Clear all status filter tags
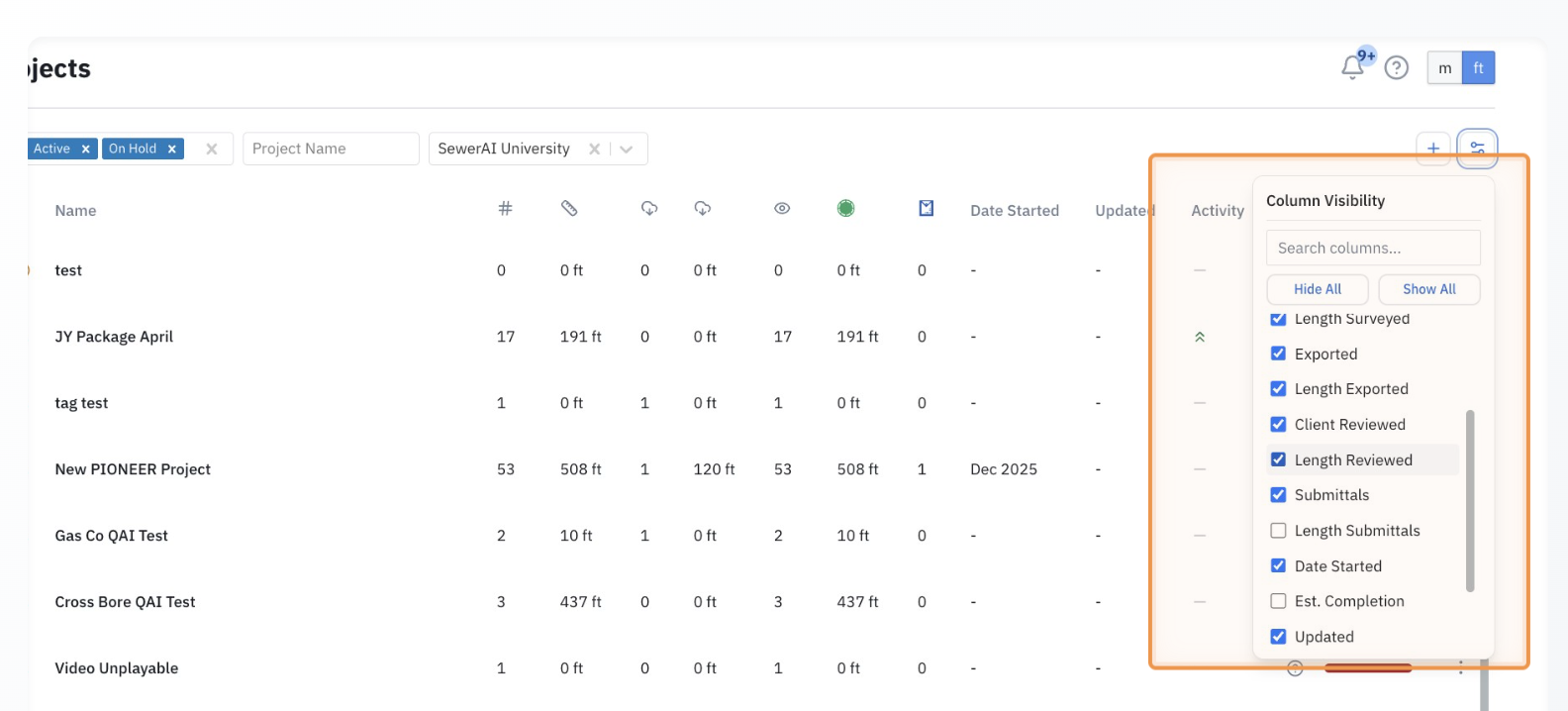 click(212, 149)
